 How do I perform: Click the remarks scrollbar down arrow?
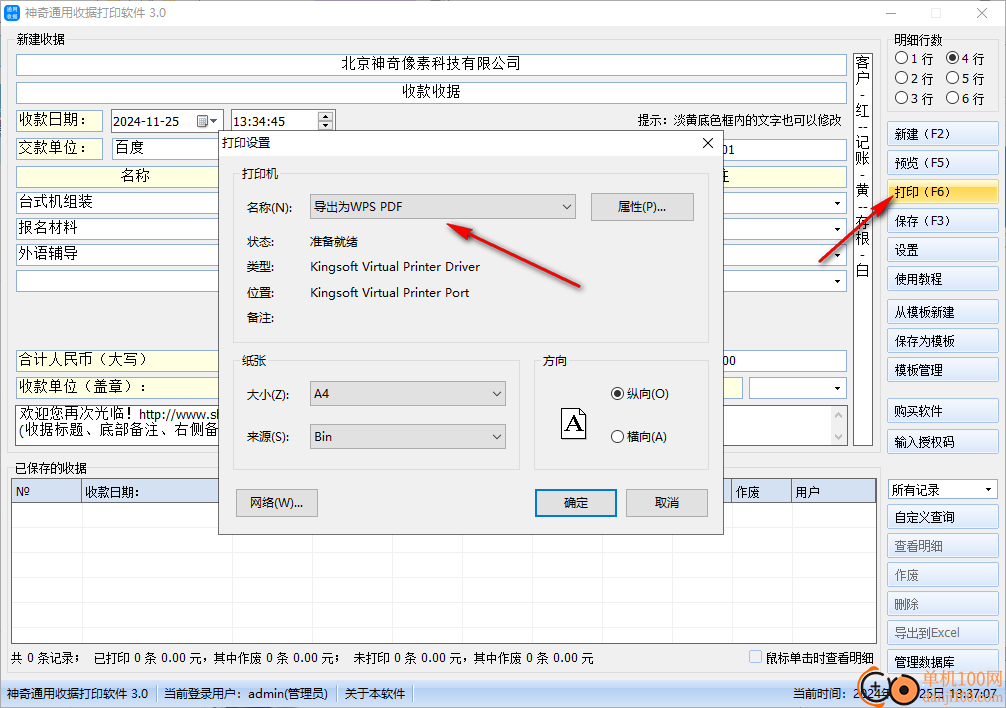(x=839, y=437)
